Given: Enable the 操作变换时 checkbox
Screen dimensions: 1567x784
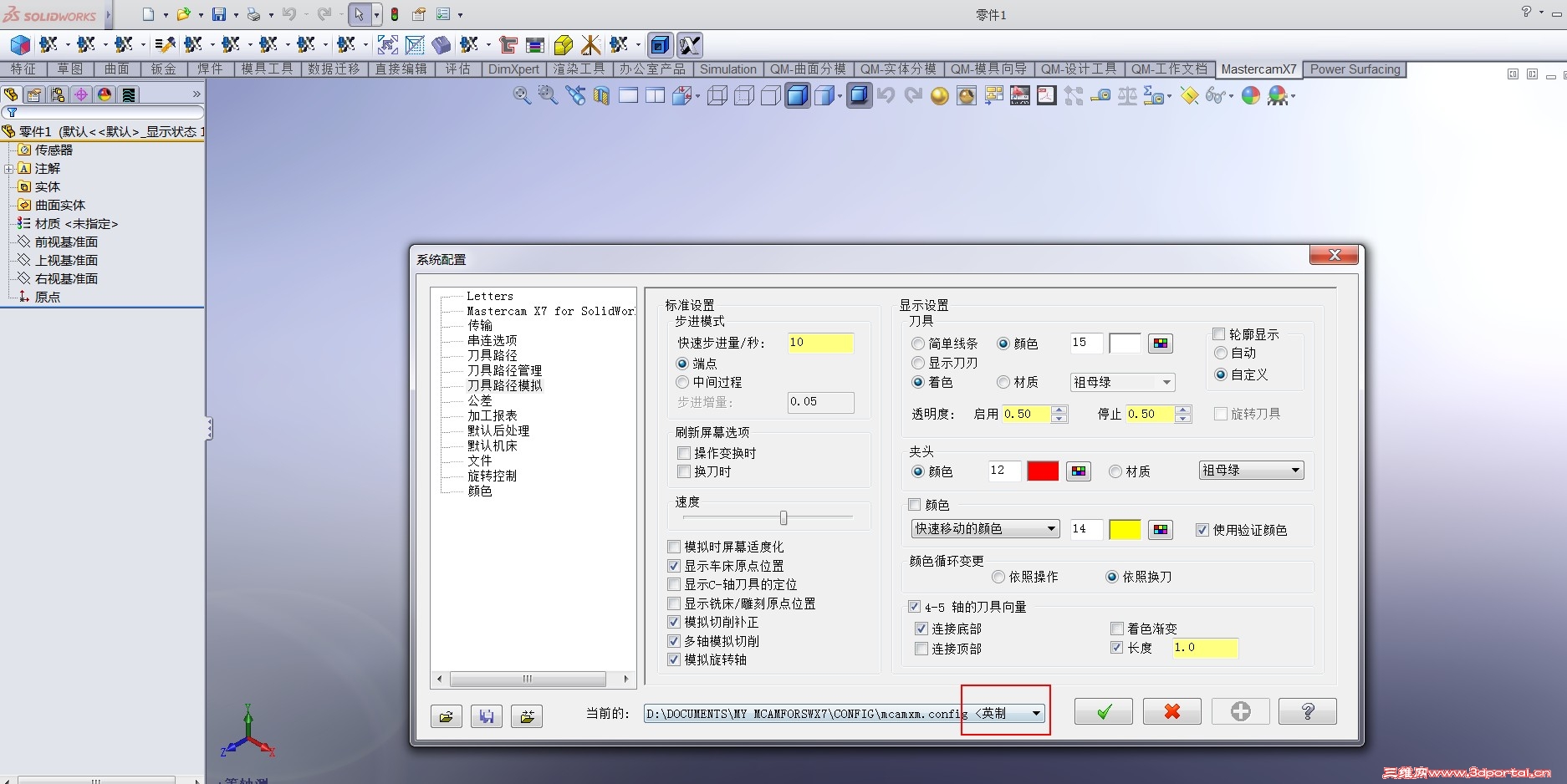Looking at the screenshot, I should coord(683,452).
